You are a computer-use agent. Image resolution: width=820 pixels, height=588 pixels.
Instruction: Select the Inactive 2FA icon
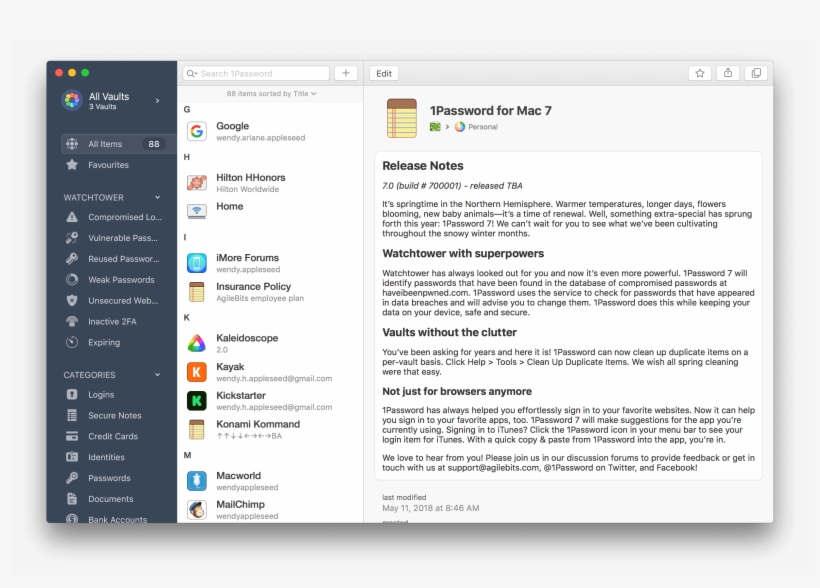[72, 322]
